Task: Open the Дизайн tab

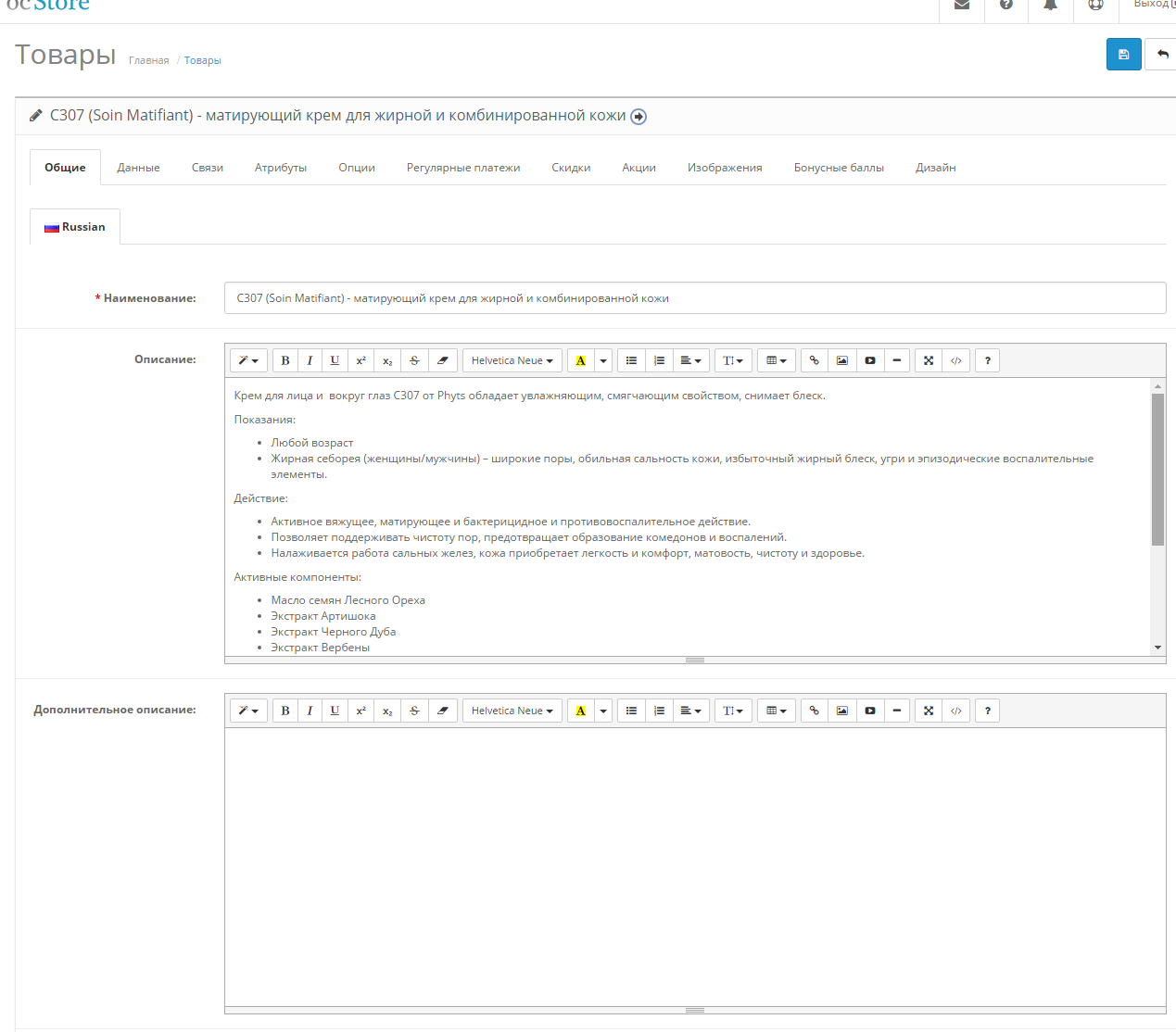Action: tap(936, 168)
